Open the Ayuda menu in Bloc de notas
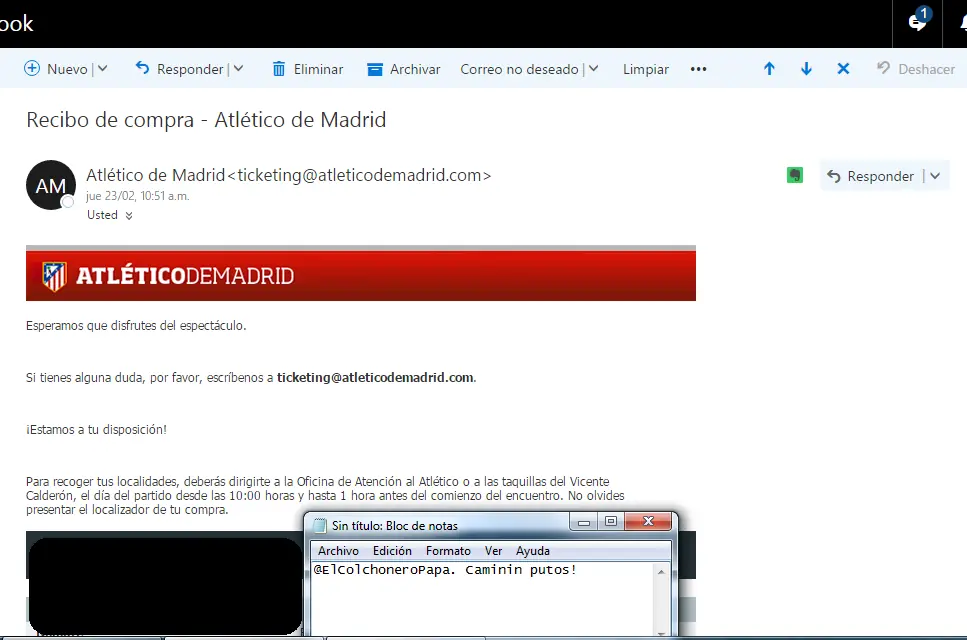Screen dimensions: 967x640 point(533,551)
